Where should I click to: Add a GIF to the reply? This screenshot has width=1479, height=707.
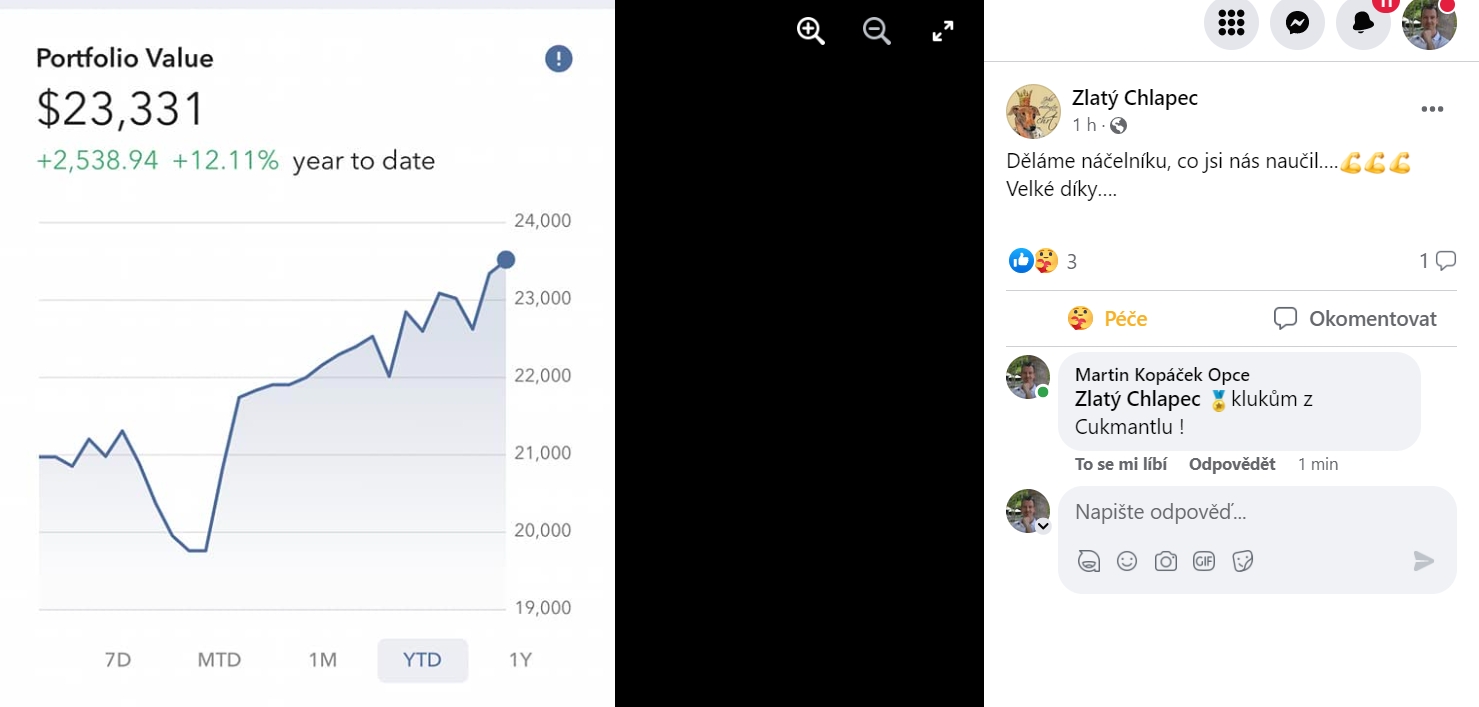[x=1204, y=561]
